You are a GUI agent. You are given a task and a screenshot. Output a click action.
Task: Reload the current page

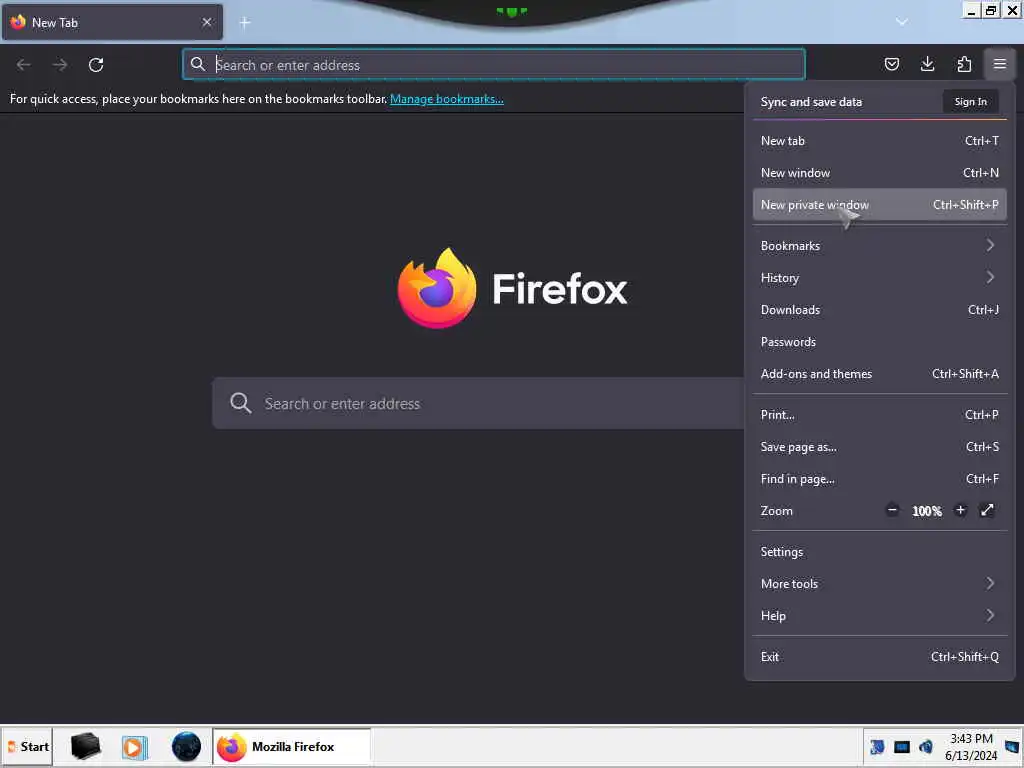point(96,65)
